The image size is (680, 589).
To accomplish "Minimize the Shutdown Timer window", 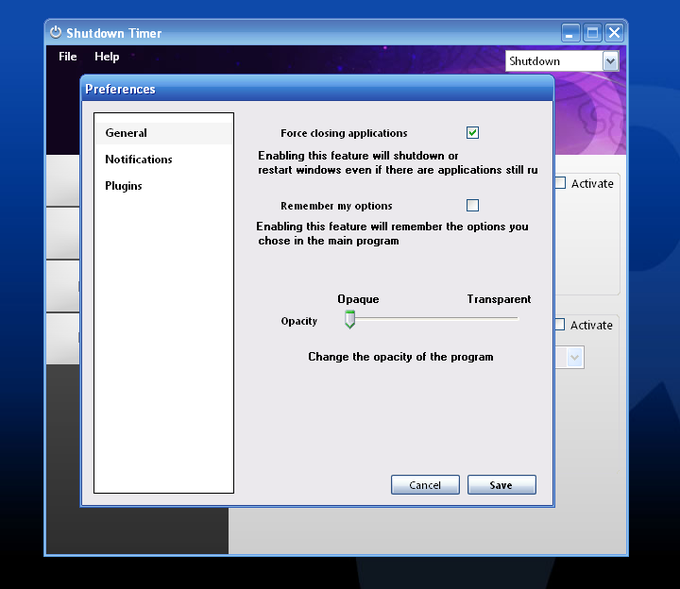I will [x=571, y=33].
